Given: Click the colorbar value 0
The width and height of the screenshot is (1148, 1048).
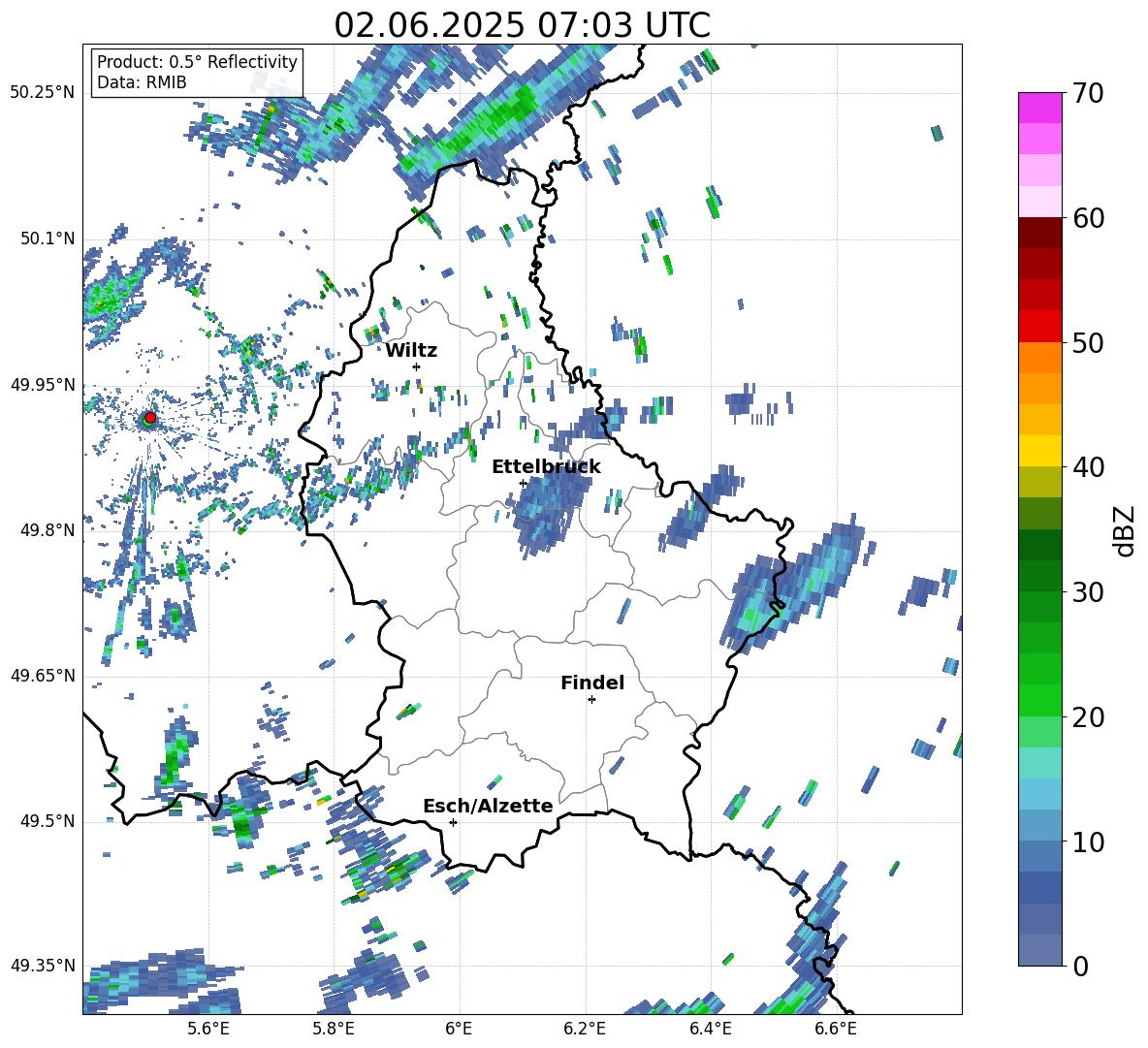Looking at the screenshot, I should pos(1081,966).
